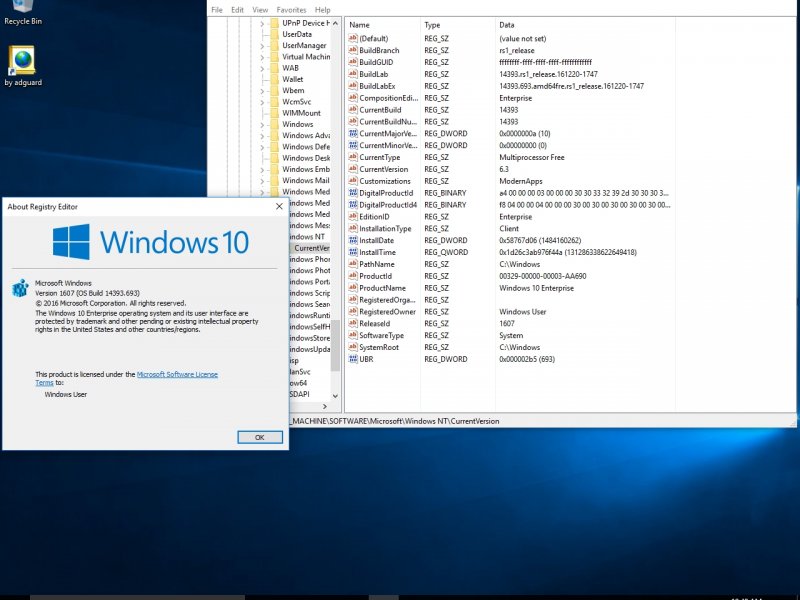The height and width of the screenshot is (600, 800).
Task: Expand the WAB tree node
Action: (x=262, y=68)
